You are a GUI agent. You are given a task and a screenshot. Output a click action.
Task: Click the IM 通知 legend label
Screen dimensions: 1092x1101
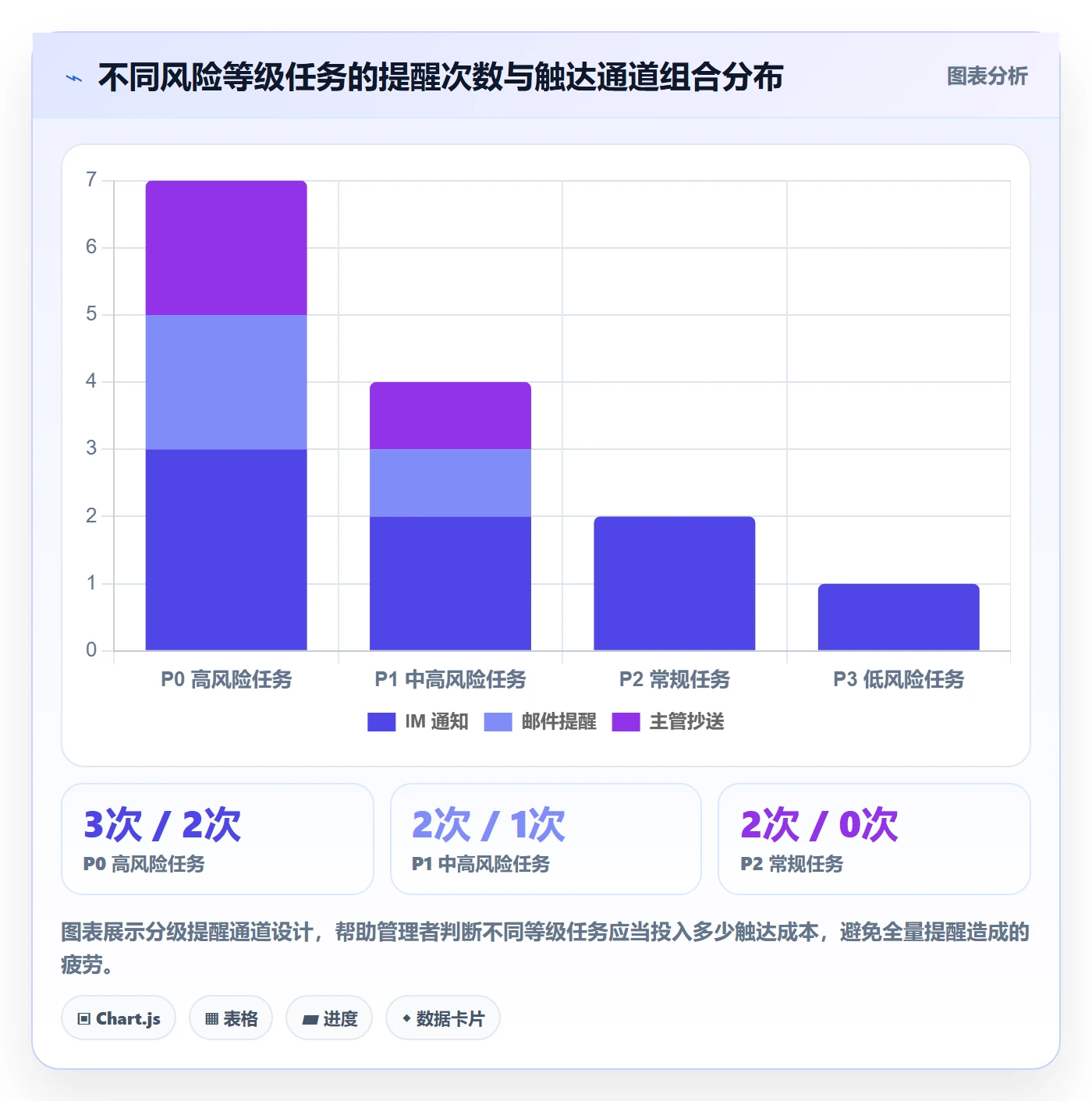[437, 722]
